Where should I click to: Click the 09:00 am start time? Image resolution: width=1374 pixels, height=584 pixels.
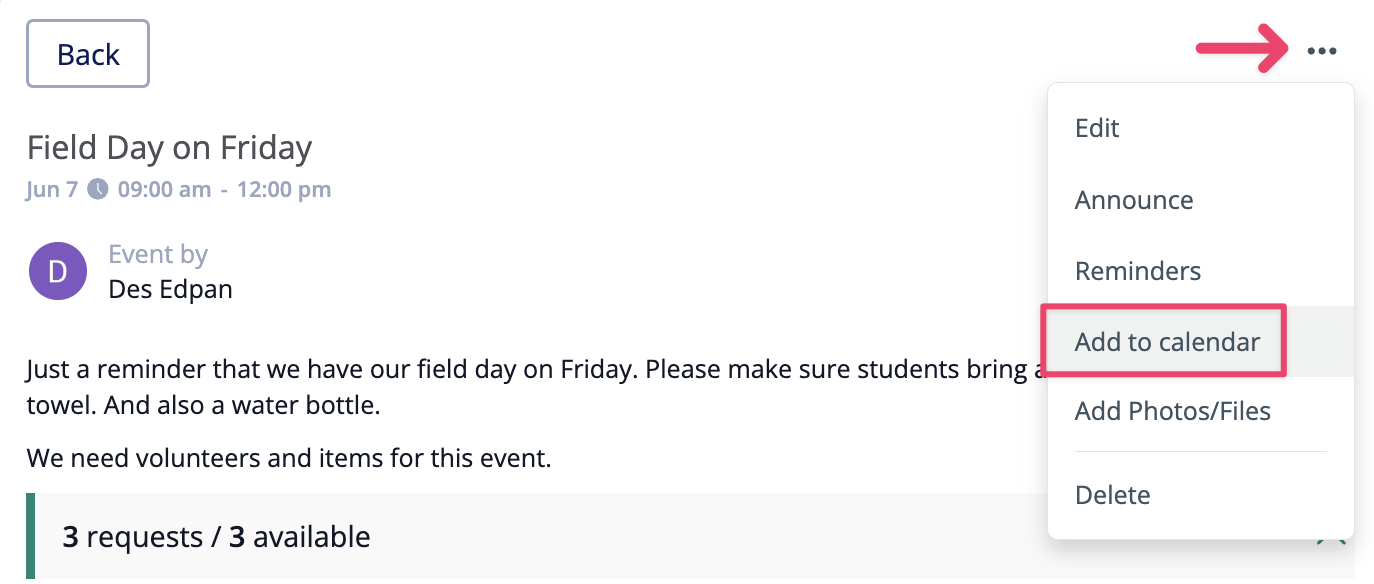point(165,189)
